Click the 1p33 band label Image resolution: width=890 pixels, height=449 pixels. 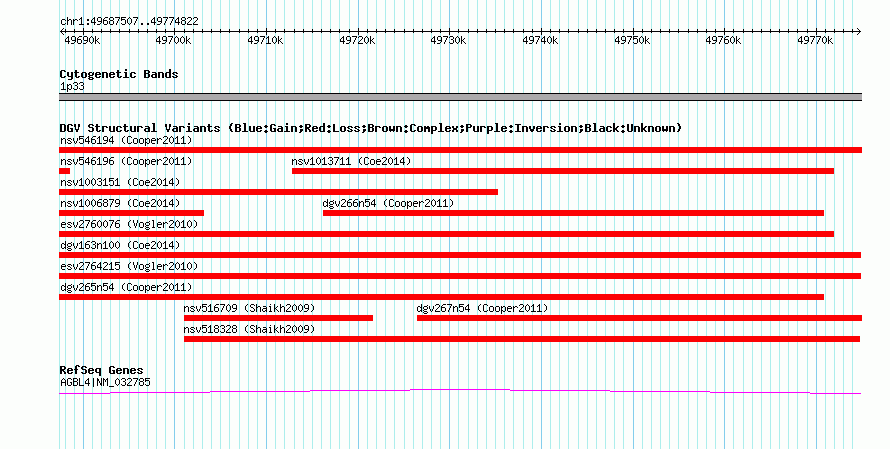click(x=72, y=87)
